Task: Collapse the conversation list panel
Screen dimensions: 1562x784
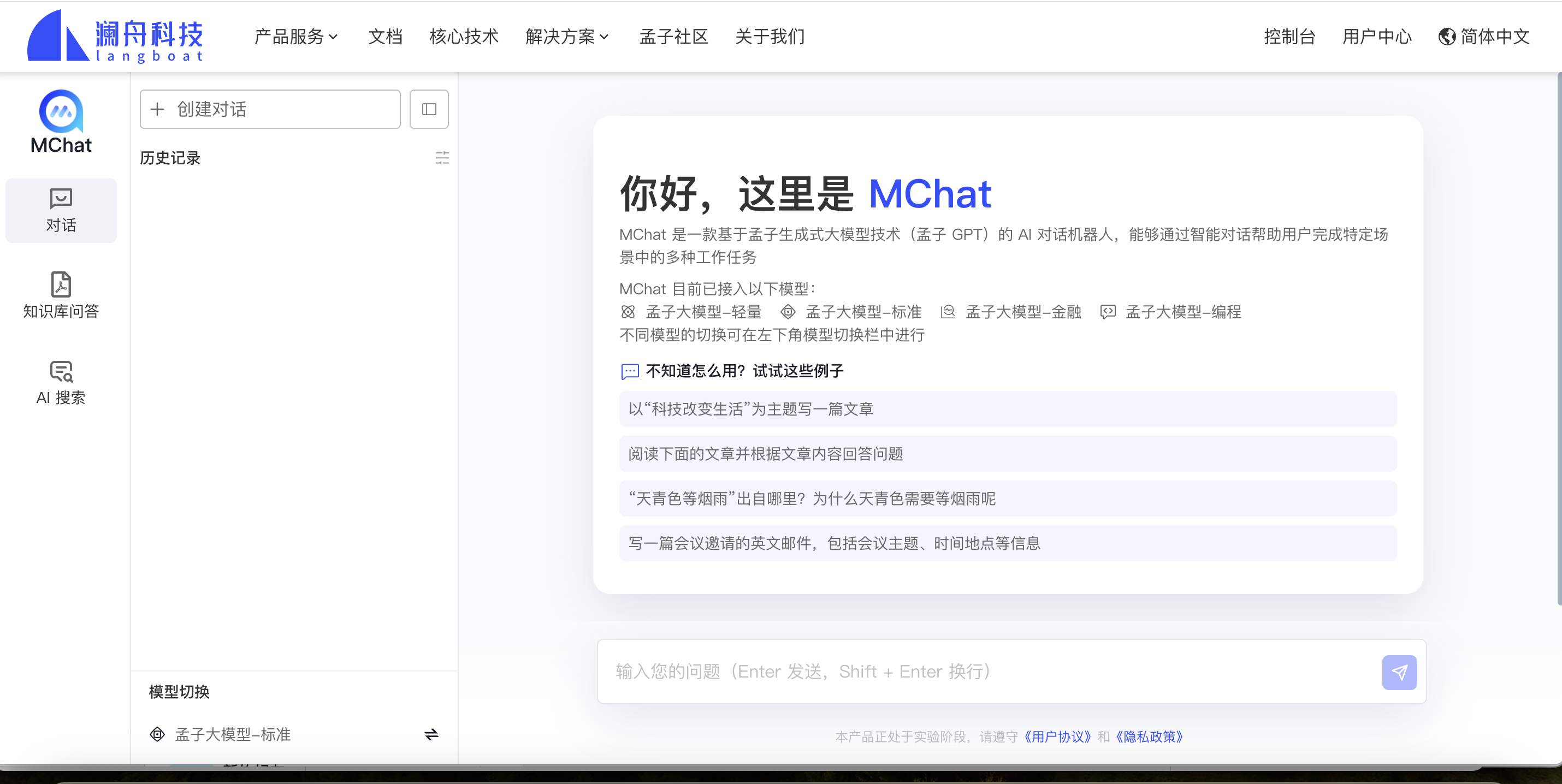Action: (429, 109)
